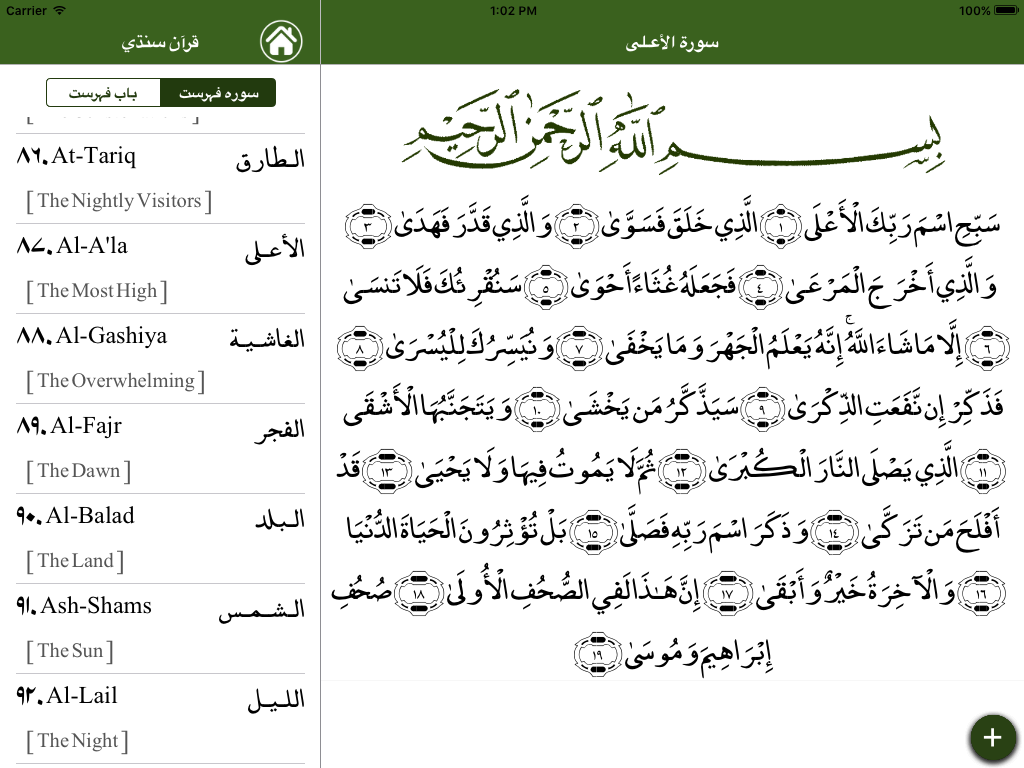Tap the translation [The Land]

tap(75, 562)
